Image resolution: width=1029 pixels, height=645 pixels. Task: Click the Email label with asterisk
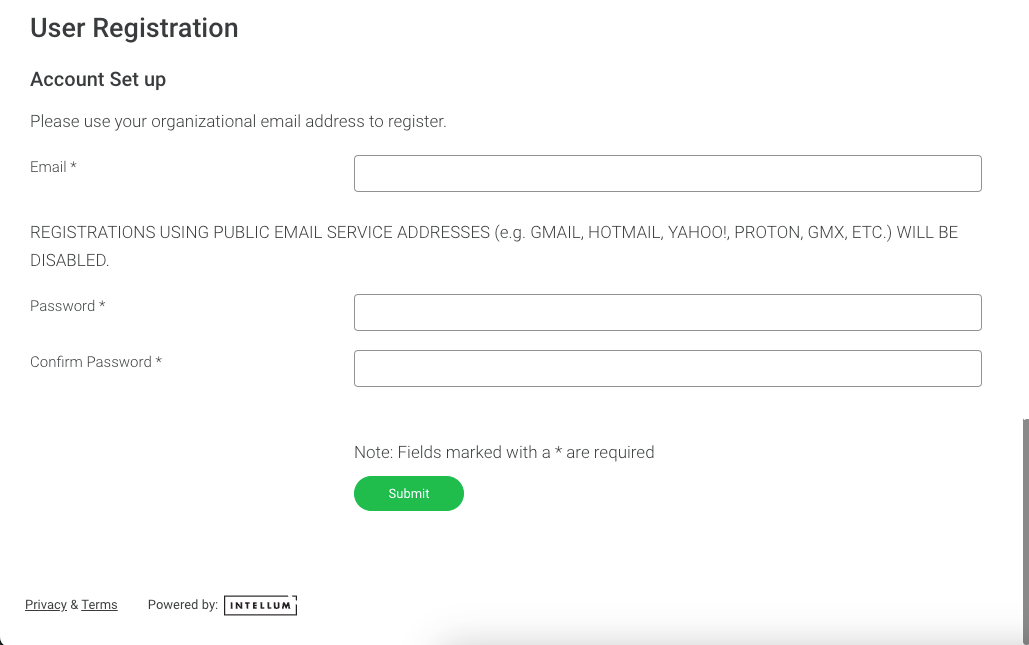click(52, 167)
